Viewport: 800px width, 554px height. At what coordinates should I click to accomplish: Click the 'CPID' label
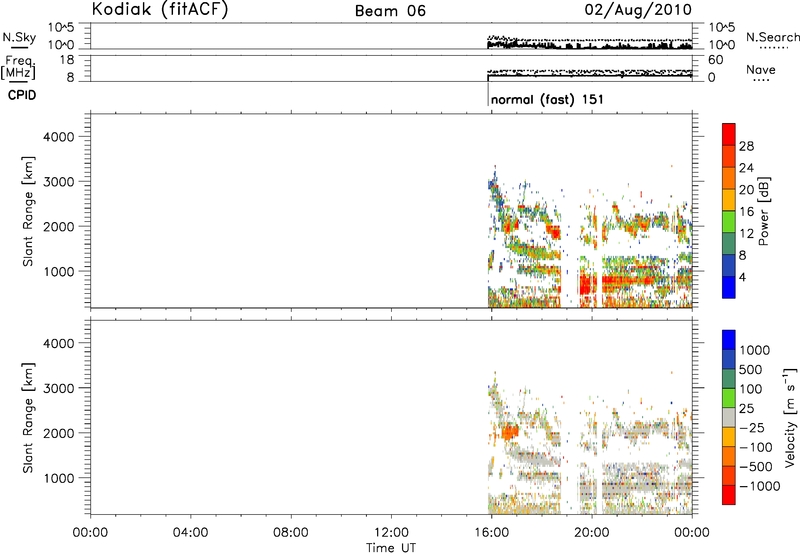[x=22, y=95]
